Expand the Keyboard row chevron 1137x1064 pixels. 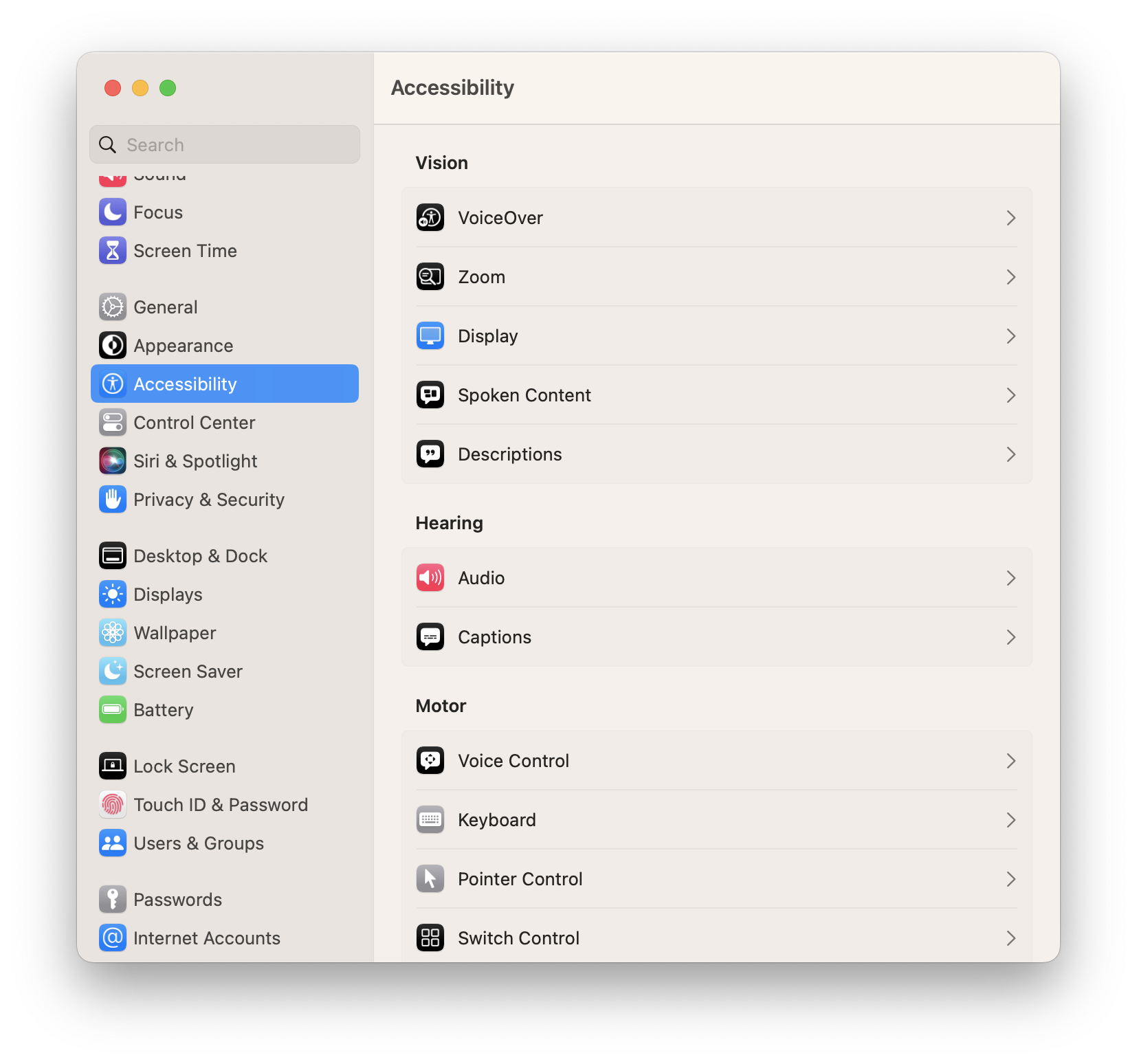1011,820
